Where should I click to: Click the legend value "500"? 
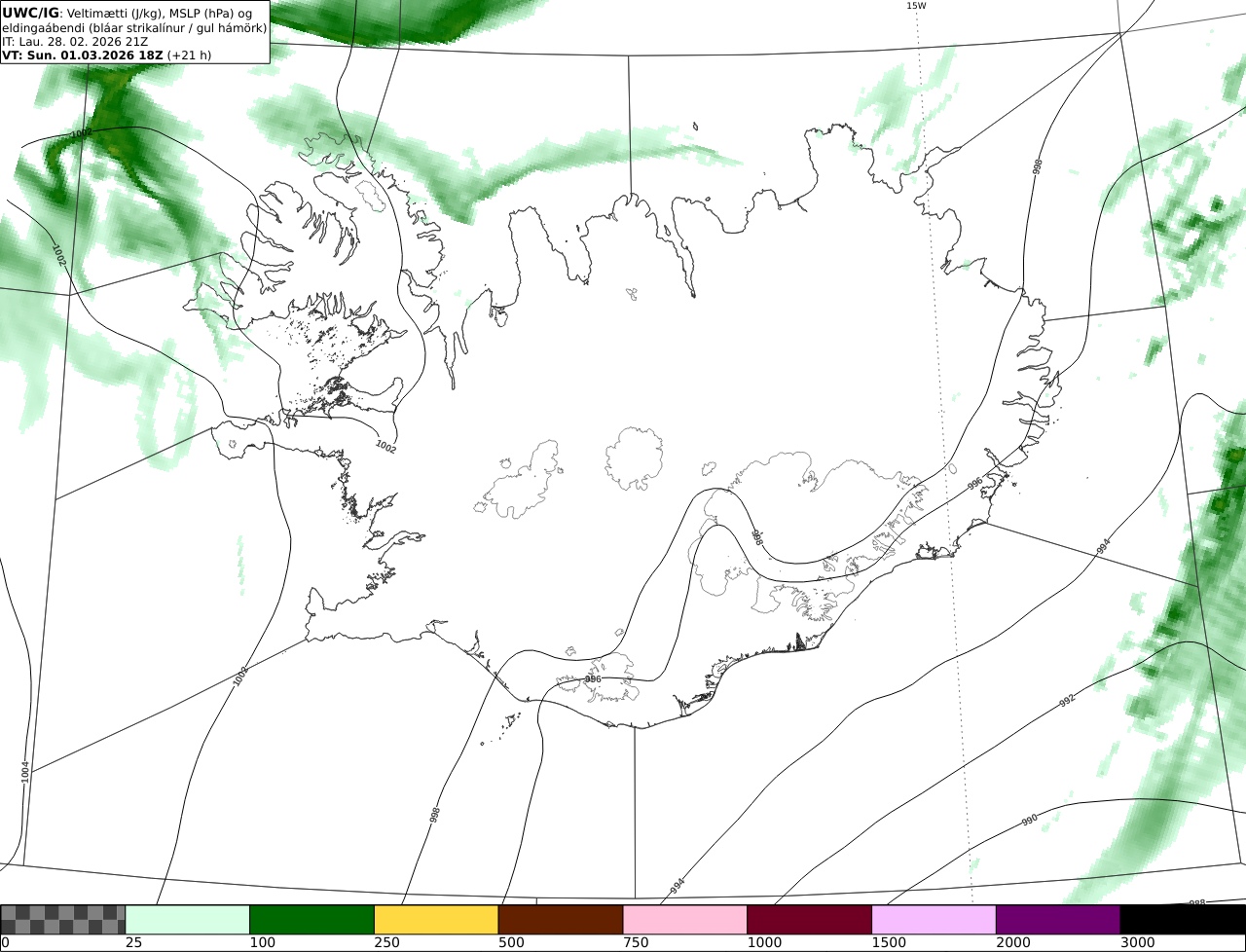511,942
